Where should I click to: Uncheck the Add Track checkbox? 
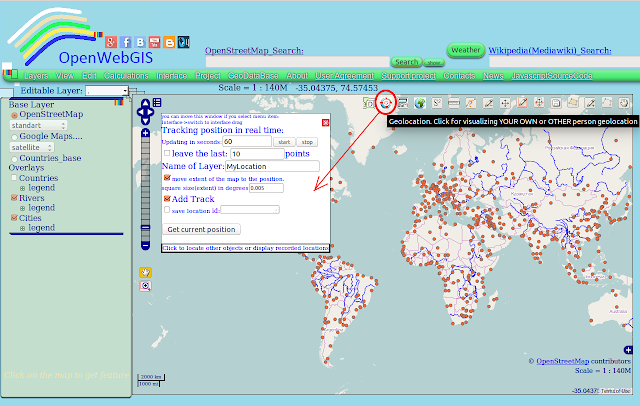[167, 198]
